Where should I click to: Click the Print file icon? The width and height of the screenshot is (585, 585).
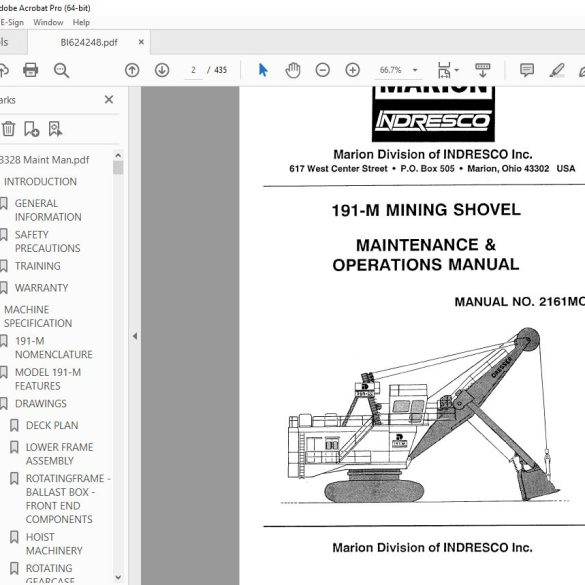[31, 70]
